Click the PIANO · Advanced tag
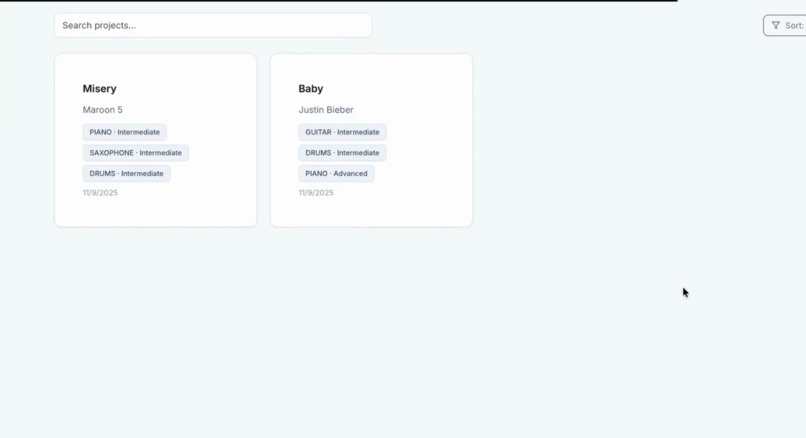 pyautogui.click(x=336, y=173)
